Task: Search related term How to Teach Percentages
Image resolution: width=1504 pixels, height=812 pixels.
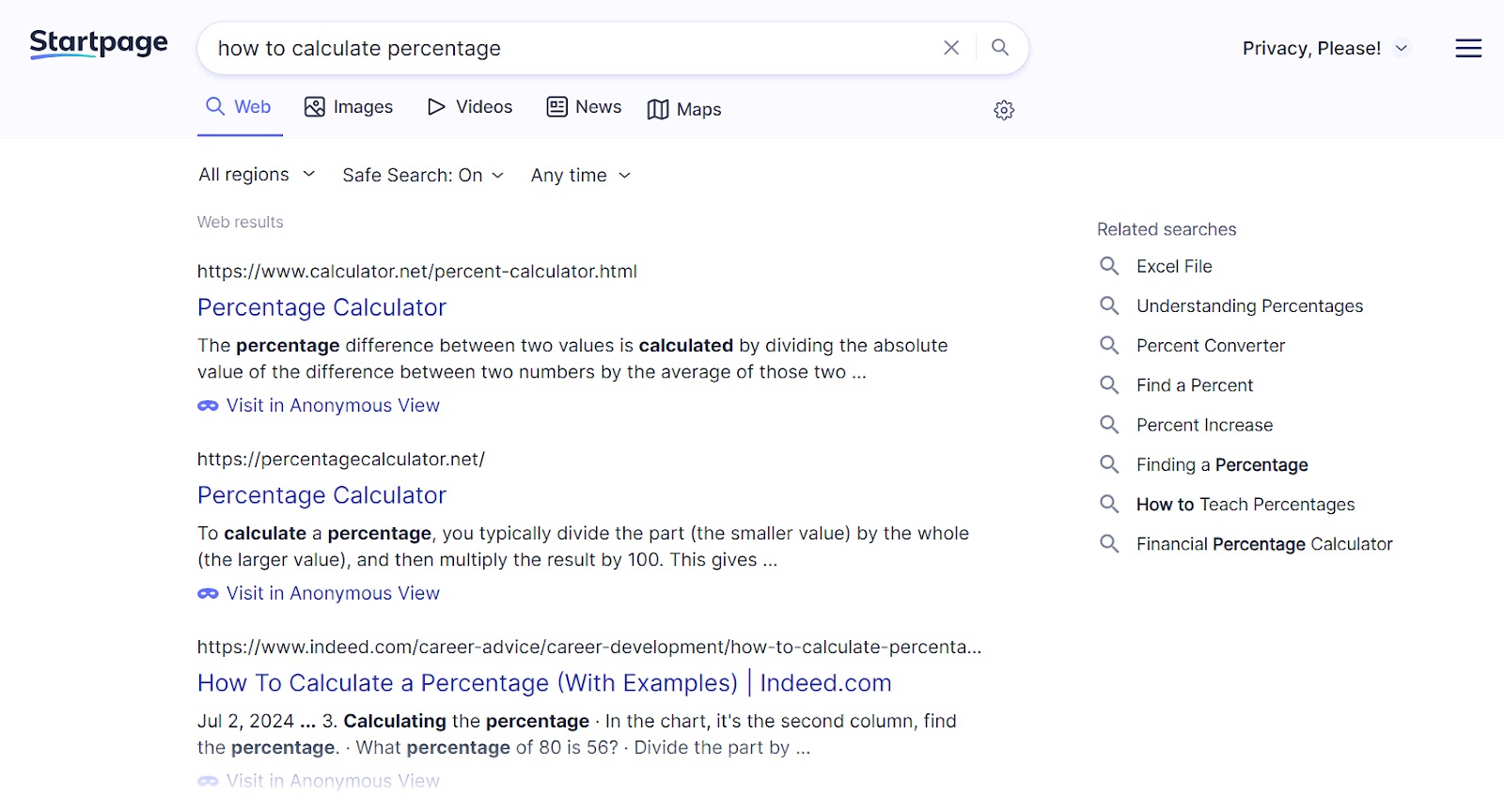Action: point(1245,505)
